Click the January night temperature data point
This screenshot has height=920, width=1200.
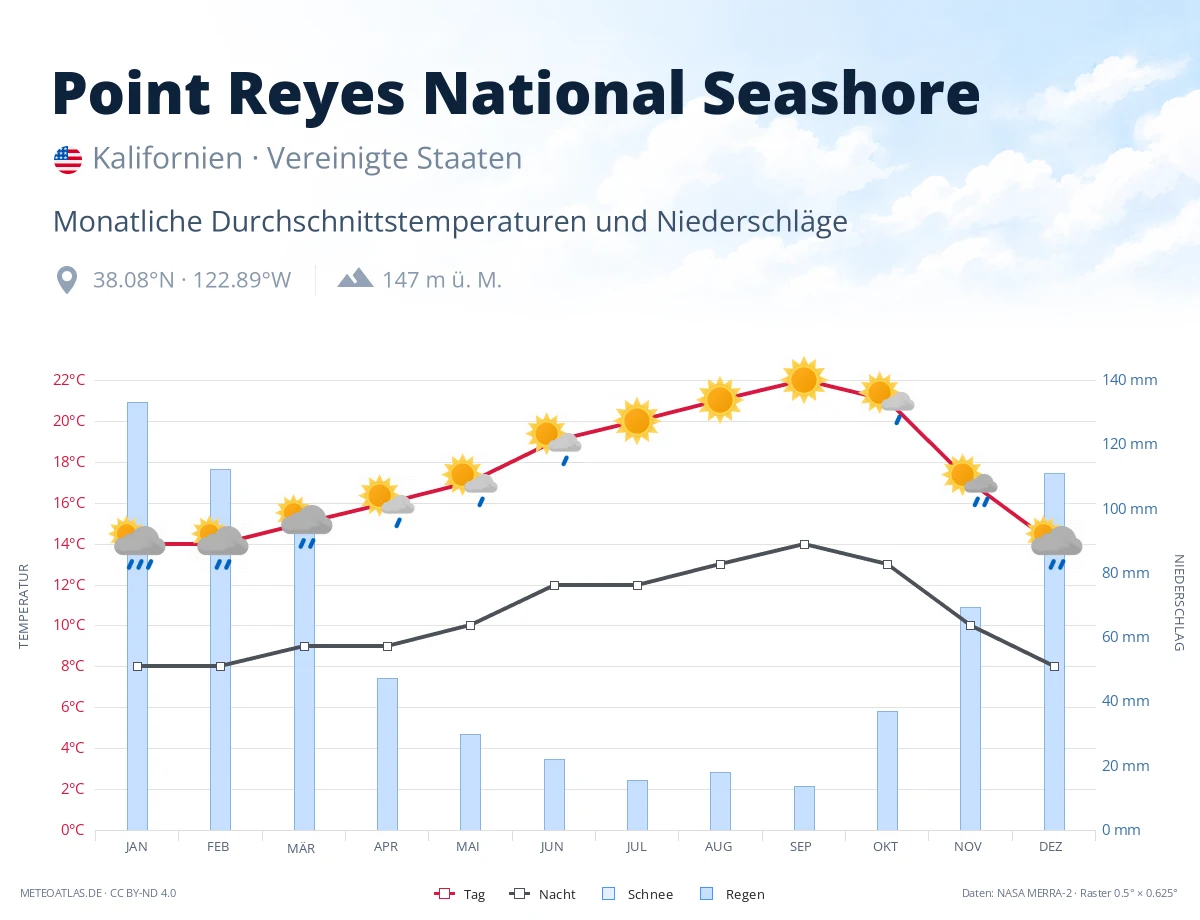[137, 666]
